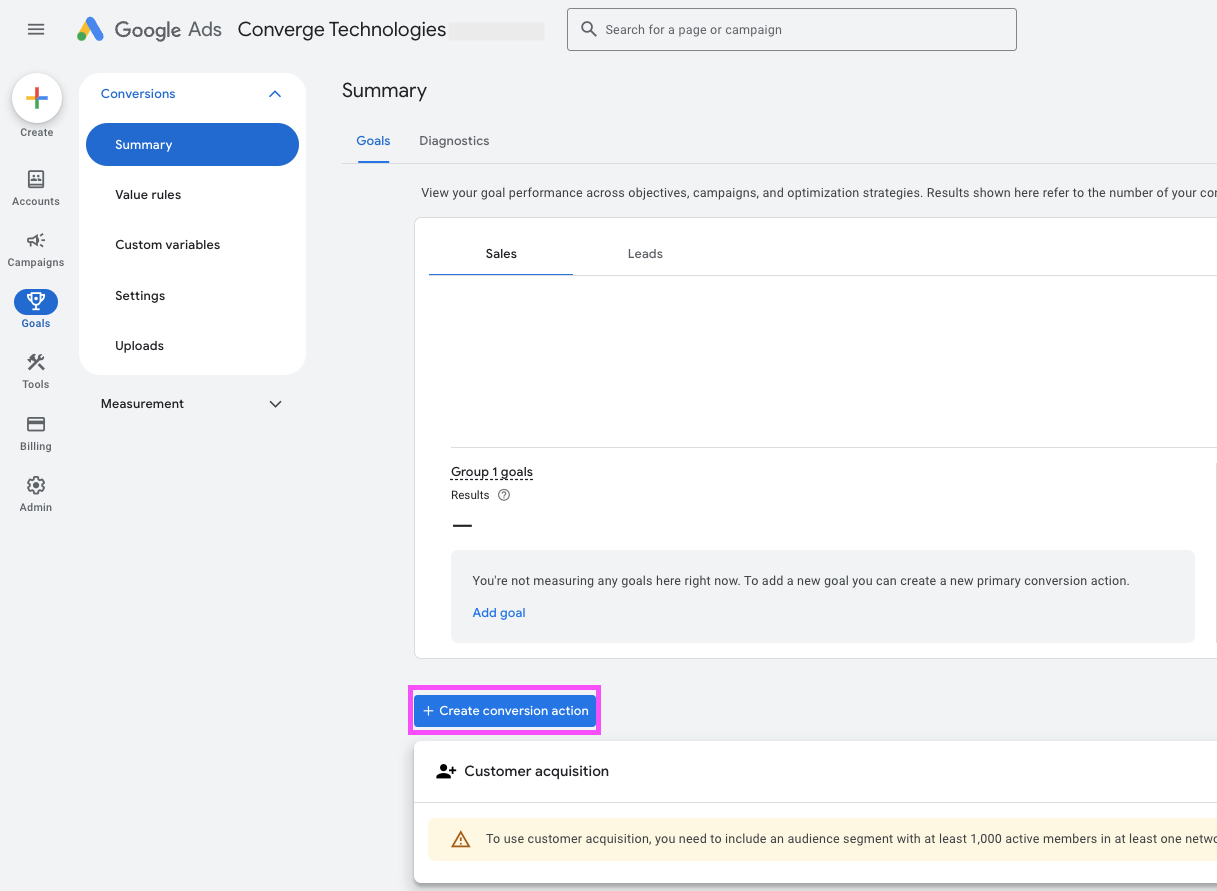This screenshot has width=1217, height=891.
Task: Collapse the Conversions section
Action: (x=275, y=94)
